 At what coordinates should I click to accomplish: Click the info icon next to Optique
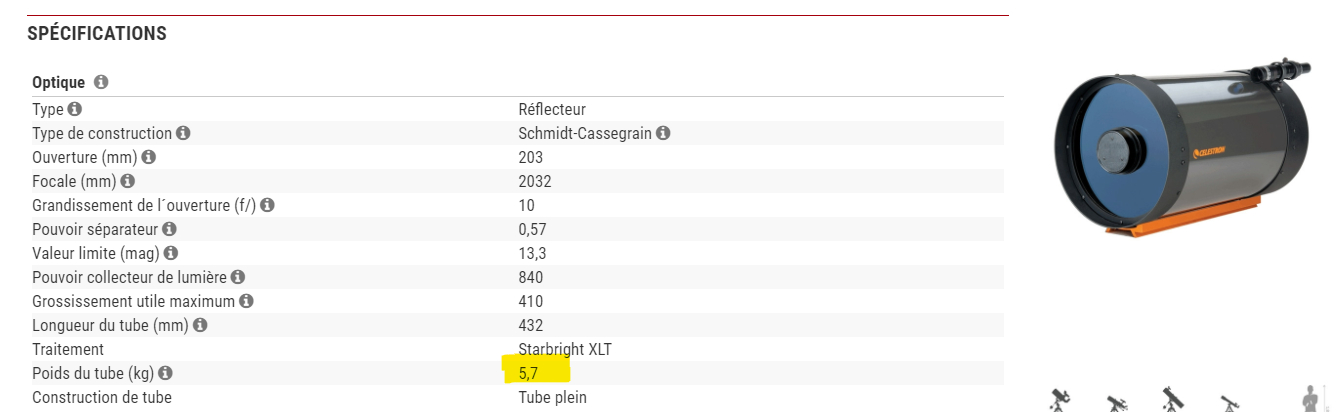click(x=101, y=83)
